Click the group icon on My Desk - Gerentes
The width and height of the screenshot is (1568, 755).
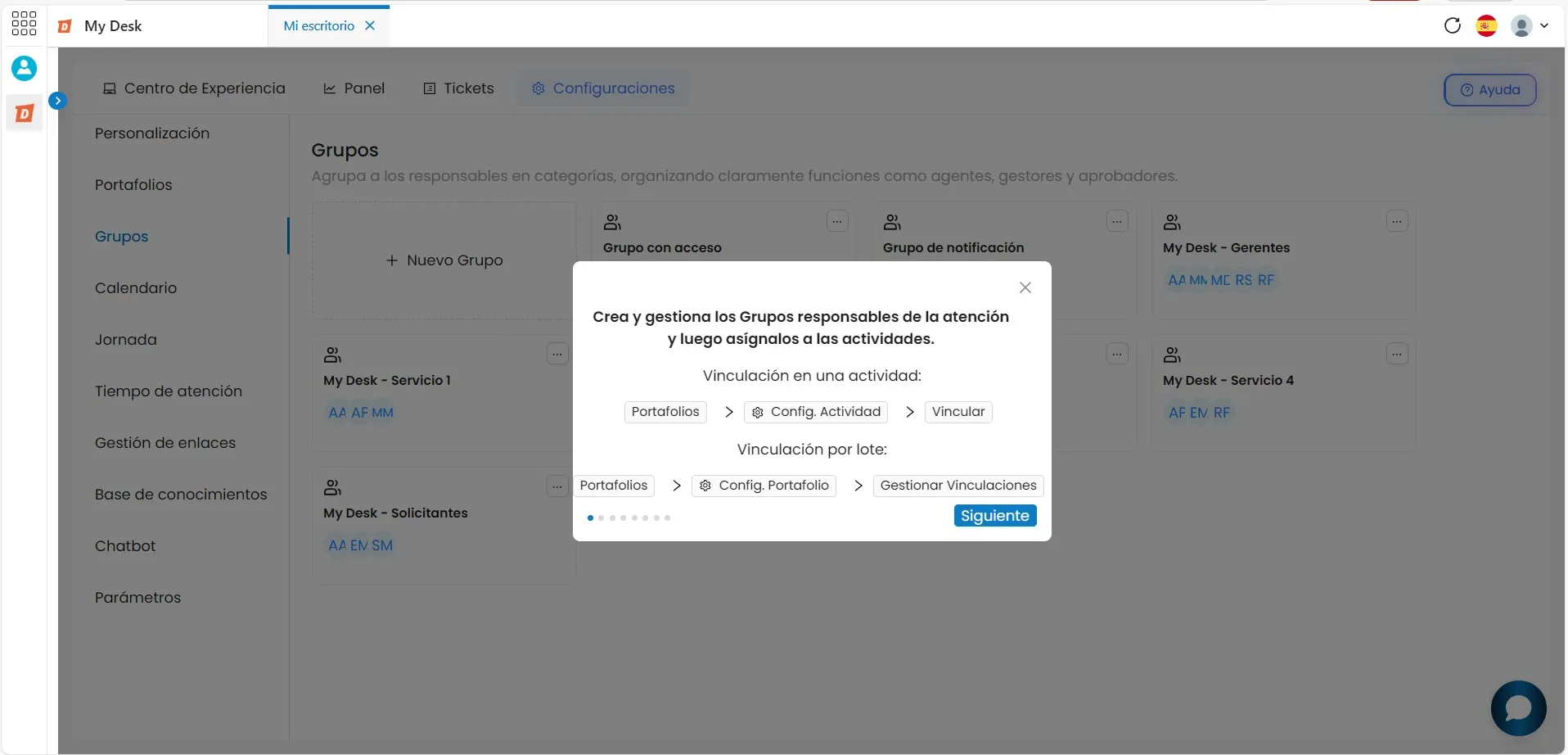click(x=1172, y=222)
